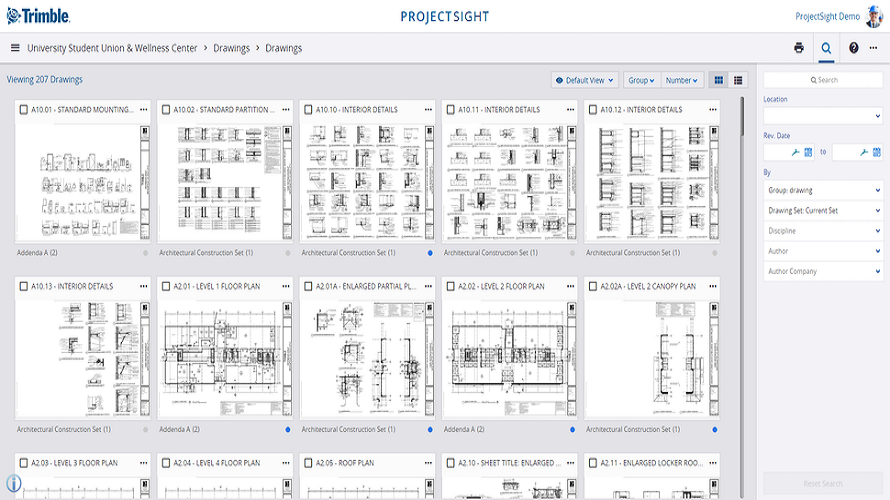Image resolution: width=890 pixels, height=500 pixels.
Task: Click the Reset Search button
Action: [x=823, y=484]
